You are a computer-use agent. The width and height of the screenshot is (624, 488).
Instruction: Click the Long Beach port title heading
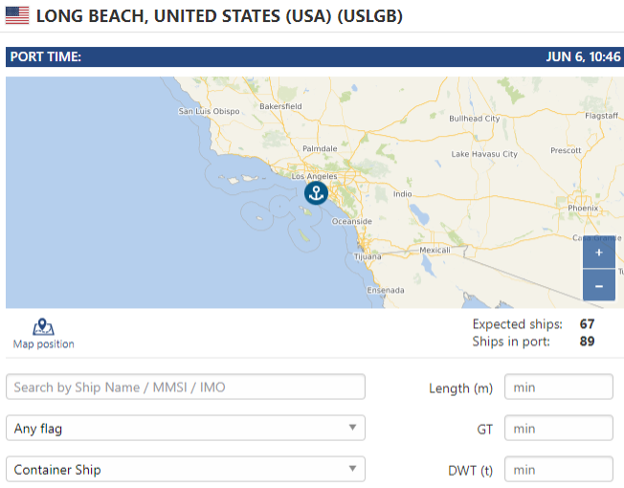(219, 16)
